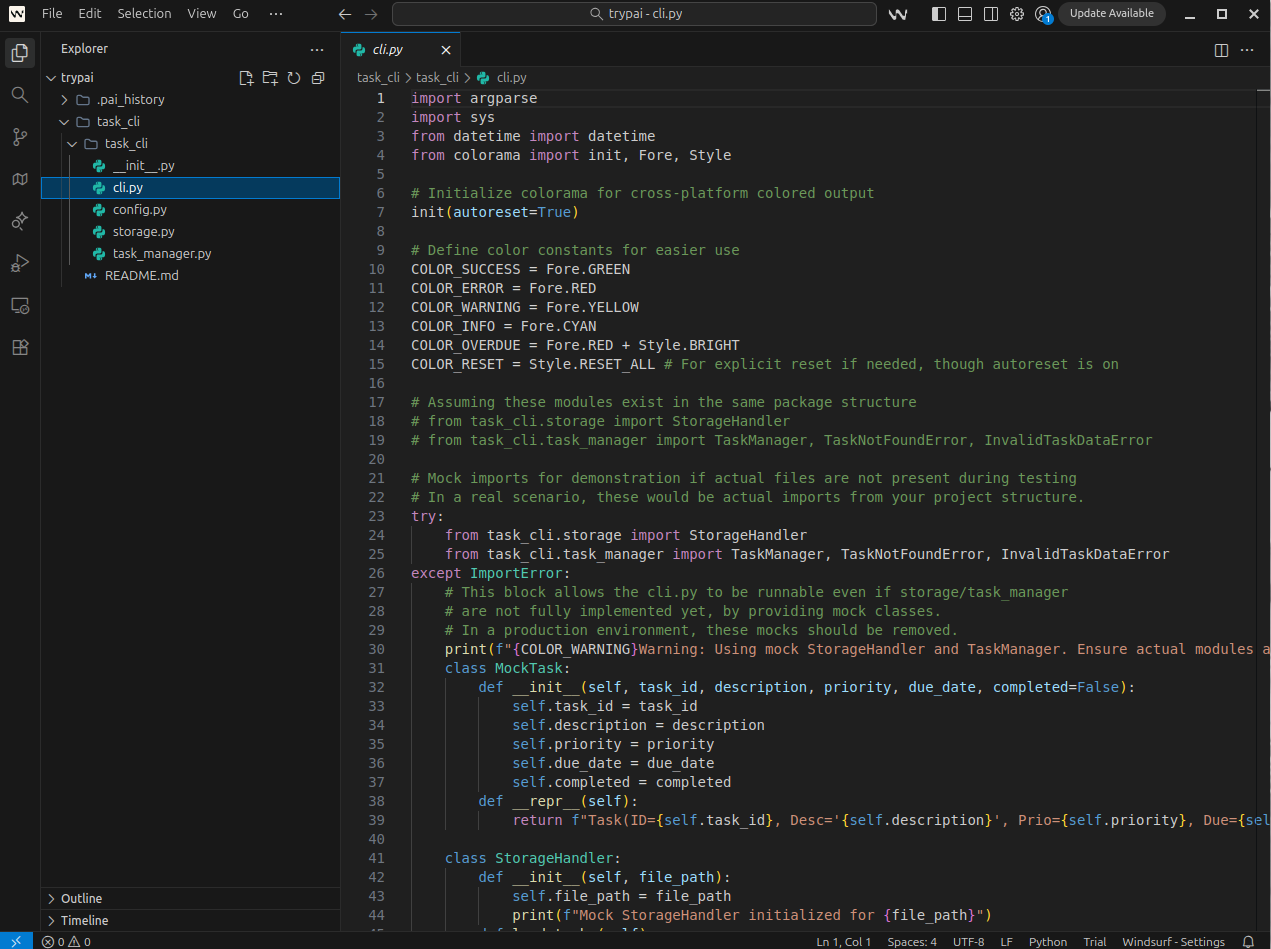Open the Extensions view icon
This screenshot has width=1271, height=949.
point(19,347)
